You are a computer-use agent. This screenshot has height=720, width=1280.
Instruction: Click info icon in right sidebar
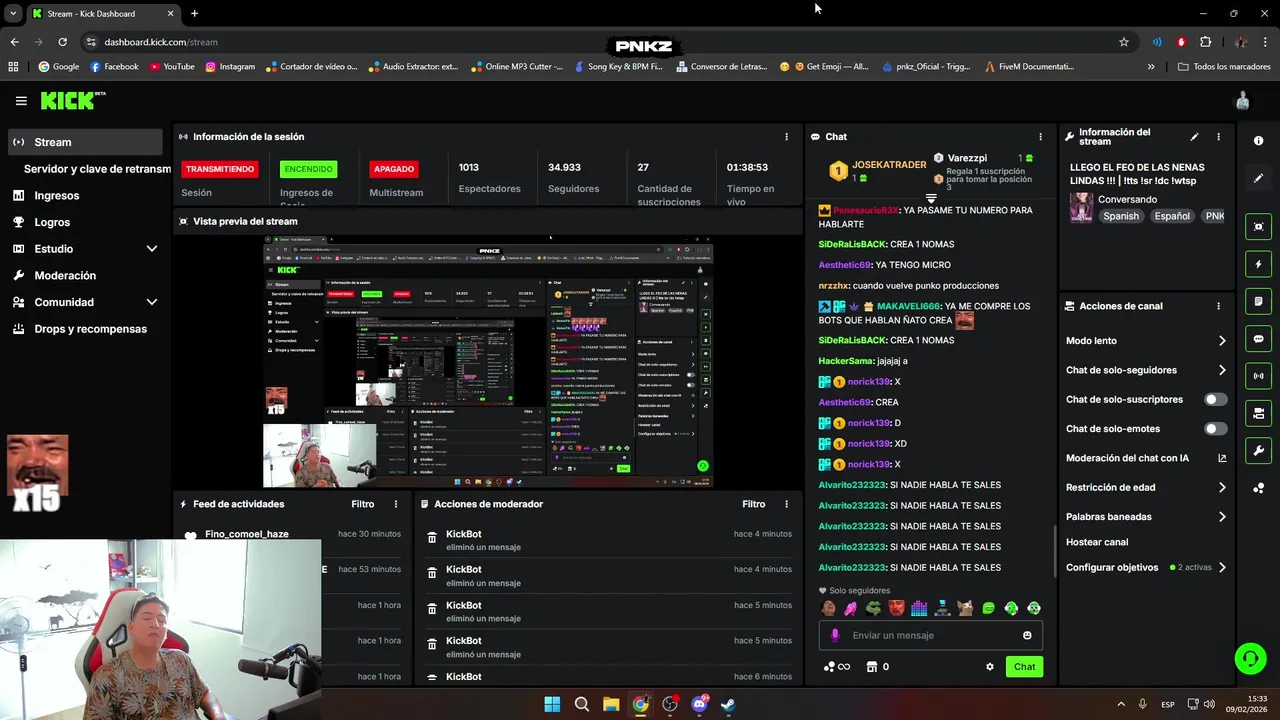pos(1258,141)
